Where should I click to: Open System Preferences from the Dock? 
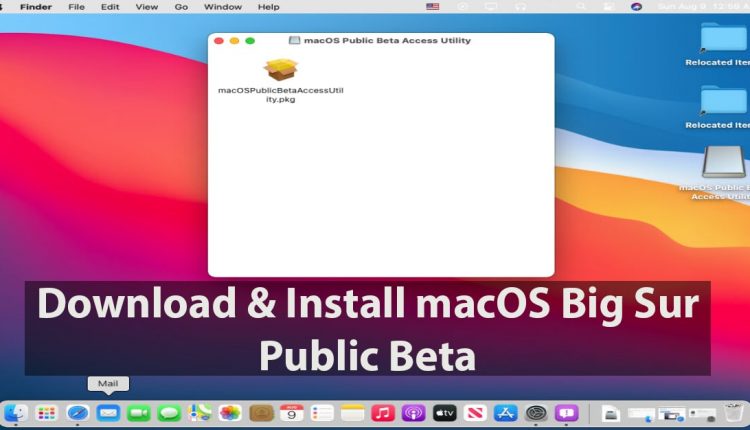pyautogui.click(x=536, y=413)
